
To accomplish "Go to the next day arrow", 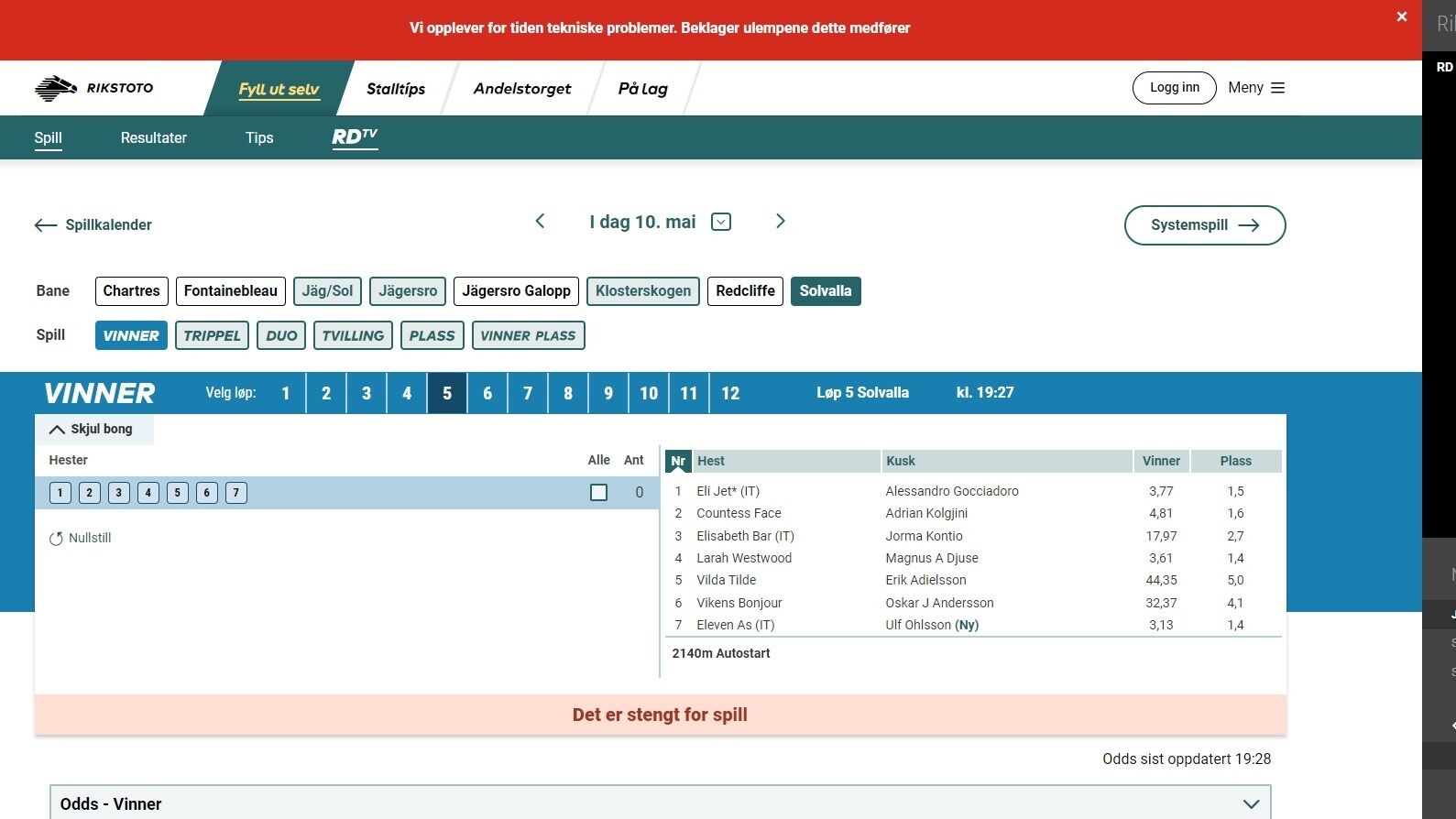I will click(781, 221).
